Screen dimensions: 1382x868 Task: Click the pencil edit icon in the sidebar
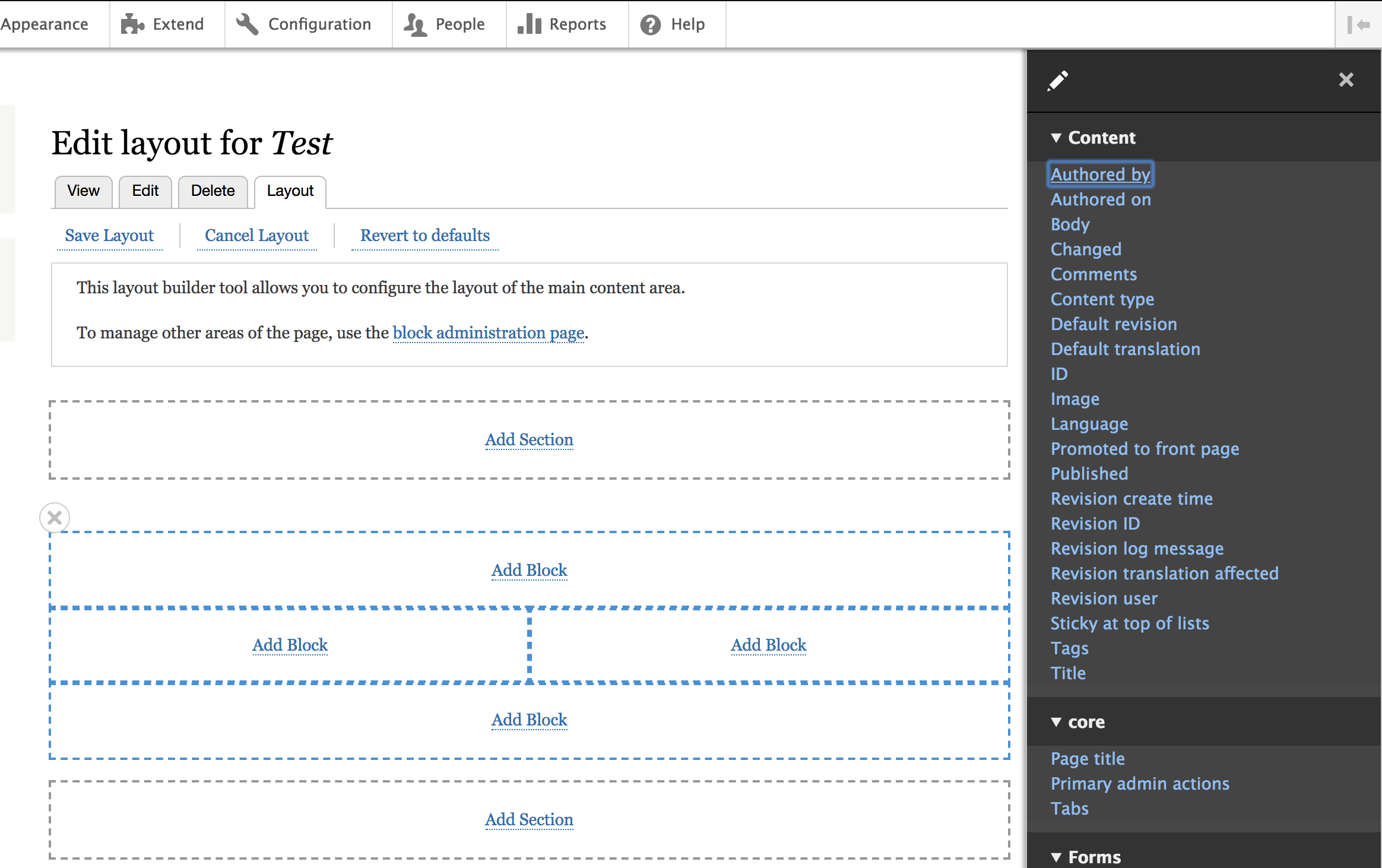click(1058, 80)
